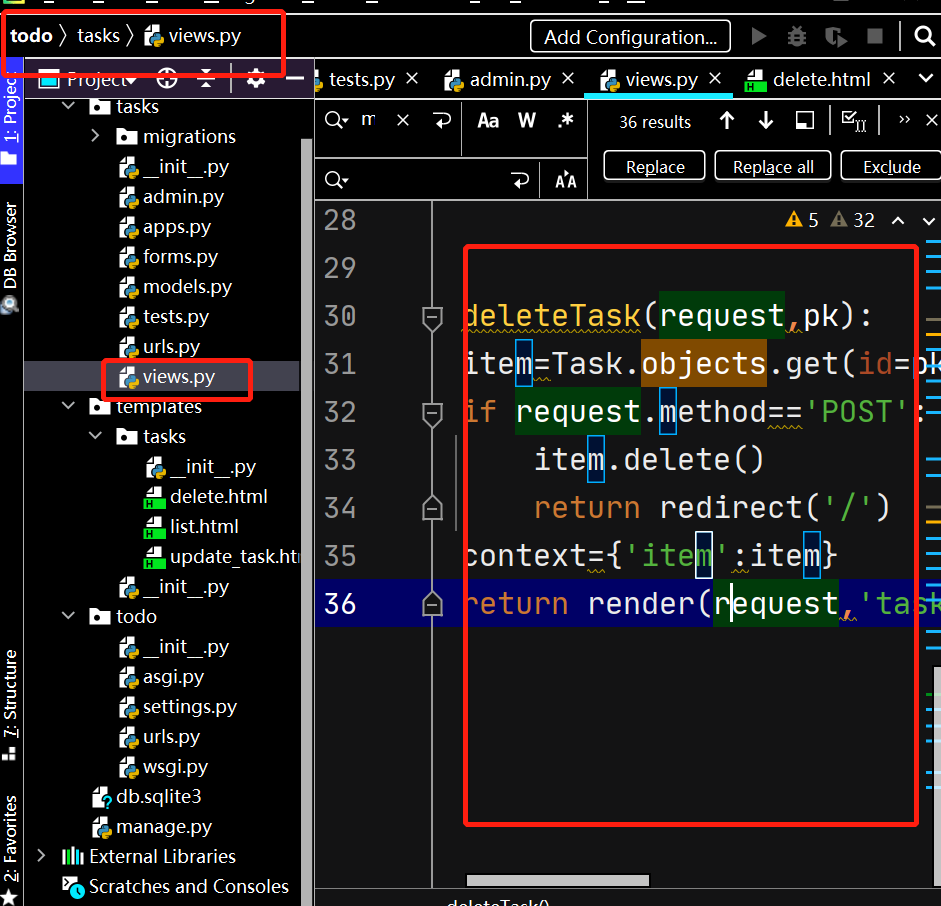The width and height of the screenshot is (941, 906).
Task: Run with coverage shield icon
Action: (835, 37)
